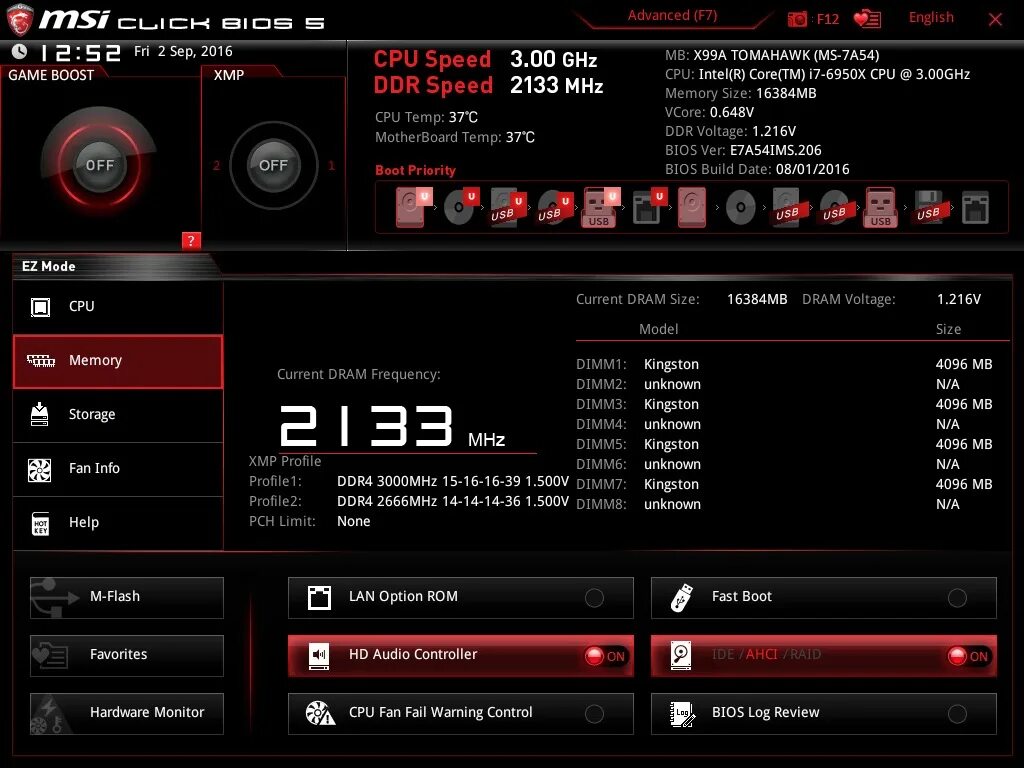1024x768 pixels.
Task: Open the Favorites button
Action: (127, 655)
